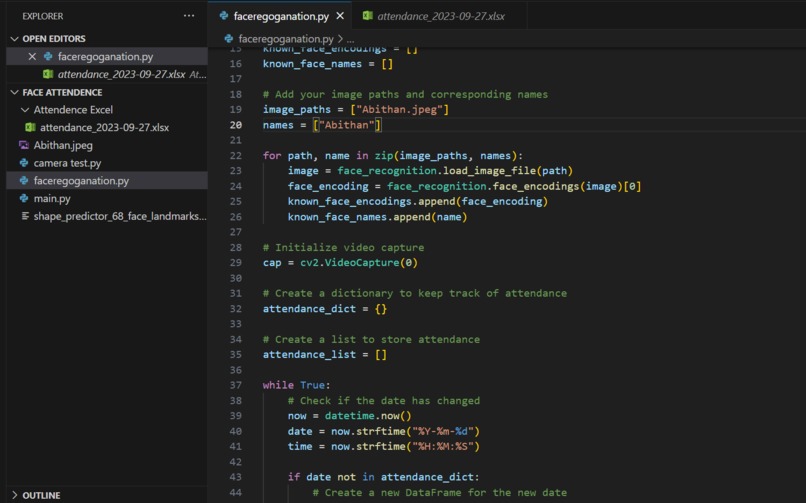Click the Excel icon on attendance xlsx tab
The width and height of the screenshot is (806, 503).
coord(368,16)
